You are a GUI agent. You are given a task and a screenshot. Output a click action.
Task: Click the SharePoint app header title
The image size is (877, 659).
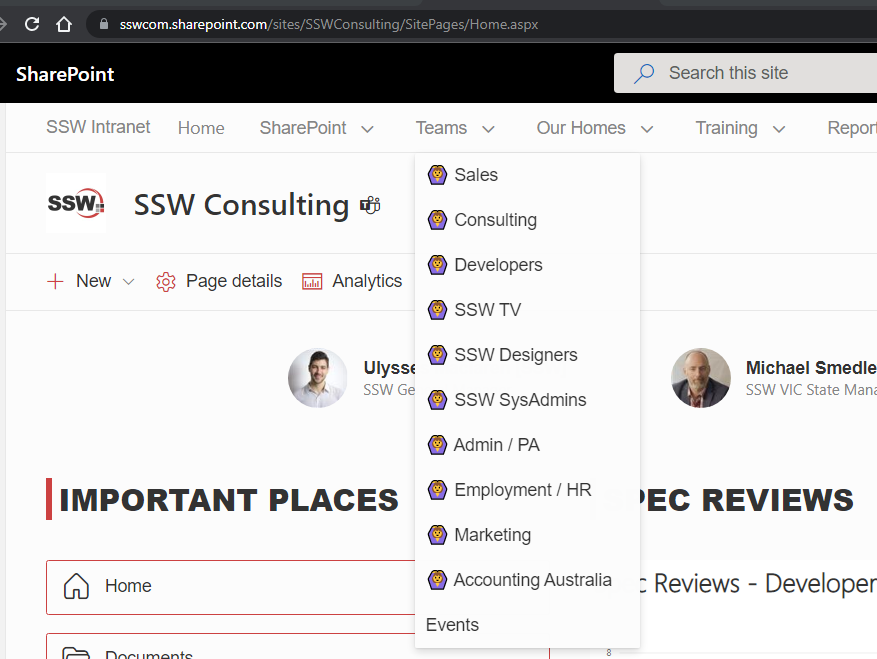click(x=65, y=74)
